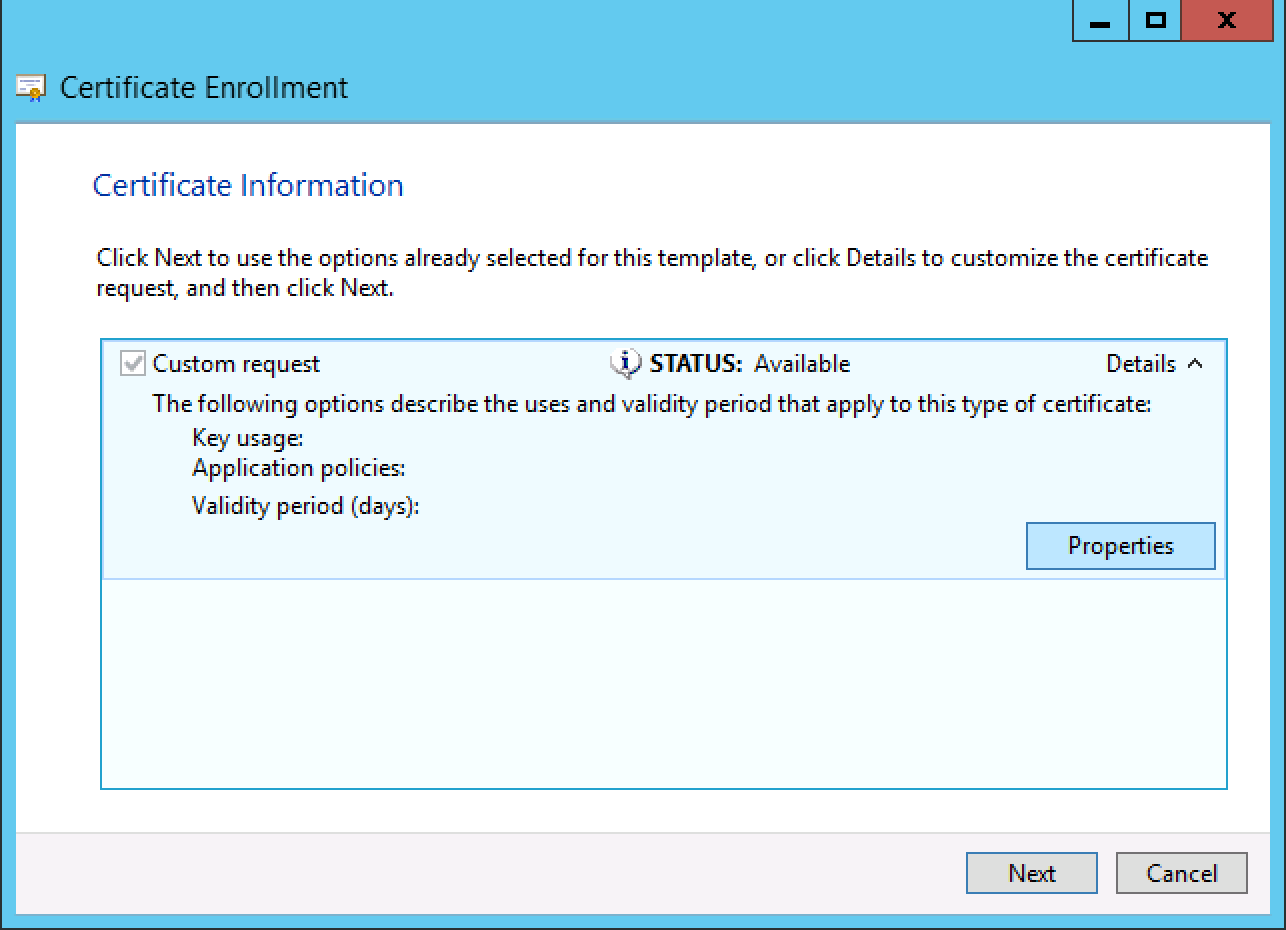Click the Application policies line
The height and width of the screenshot is (930, 1286).
298,468
